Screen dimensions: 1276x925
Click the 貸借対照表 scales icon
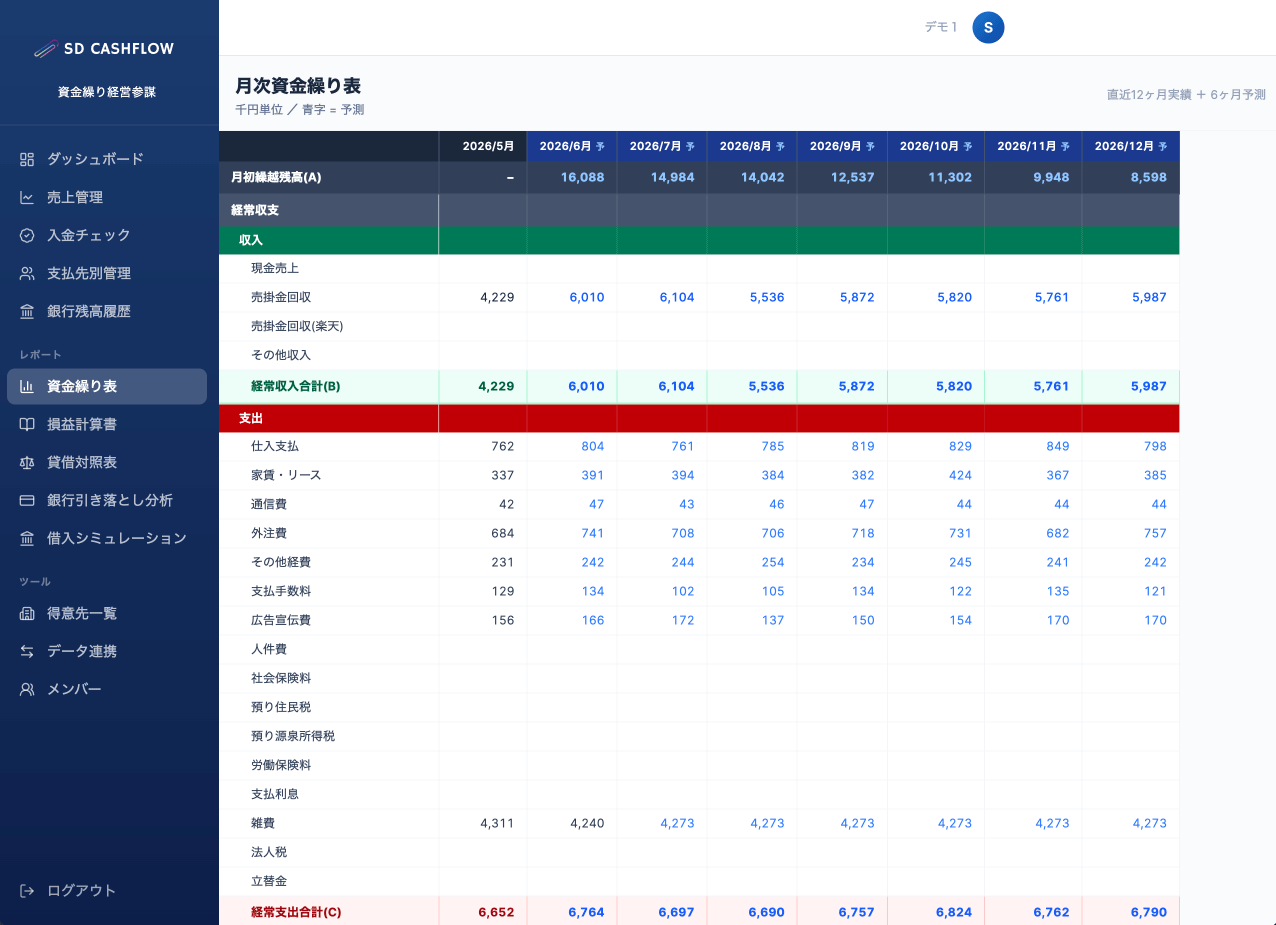tap(27, 462)
